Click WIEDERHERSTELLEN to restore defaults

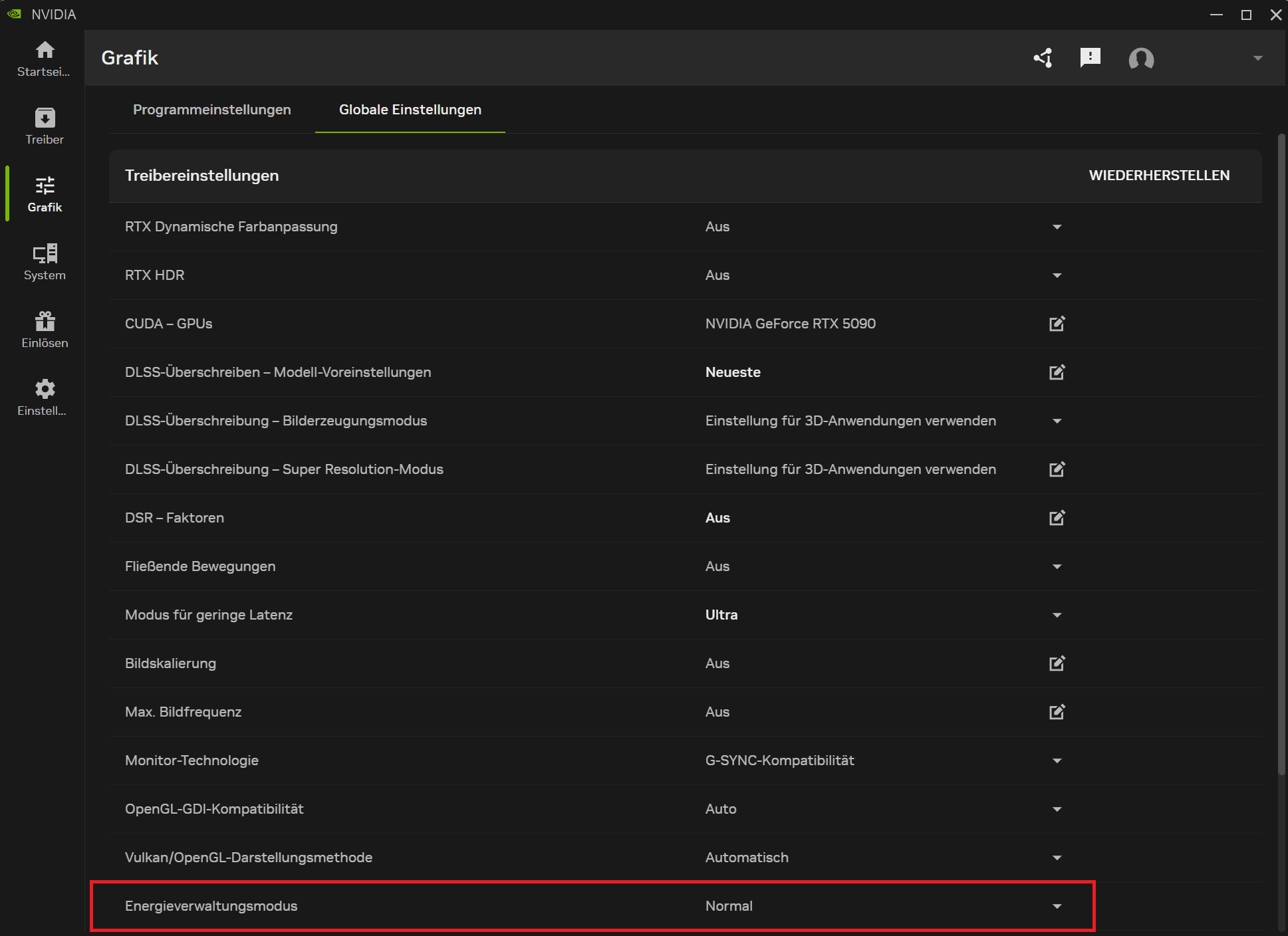click(1159, 175)
